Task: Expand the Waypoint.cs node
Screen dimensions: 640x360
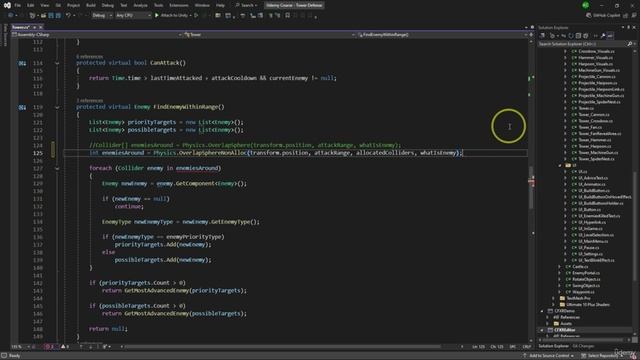Action: 560,292
